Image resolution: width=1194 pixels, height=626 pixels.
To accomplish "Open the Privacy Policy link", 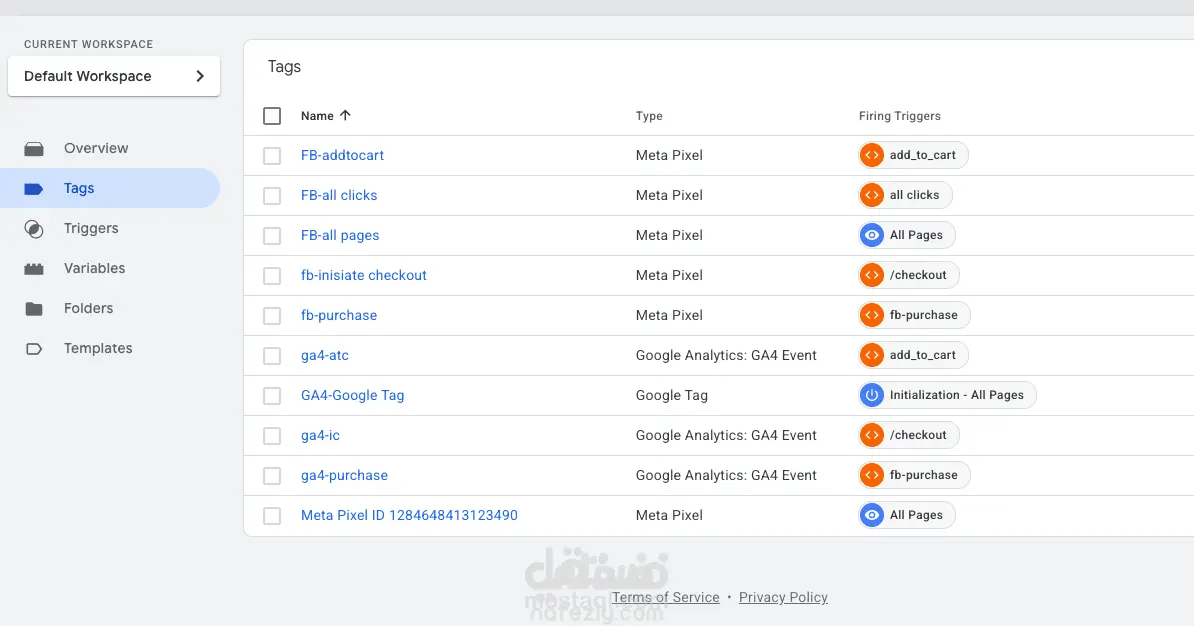I will (783, 597).
